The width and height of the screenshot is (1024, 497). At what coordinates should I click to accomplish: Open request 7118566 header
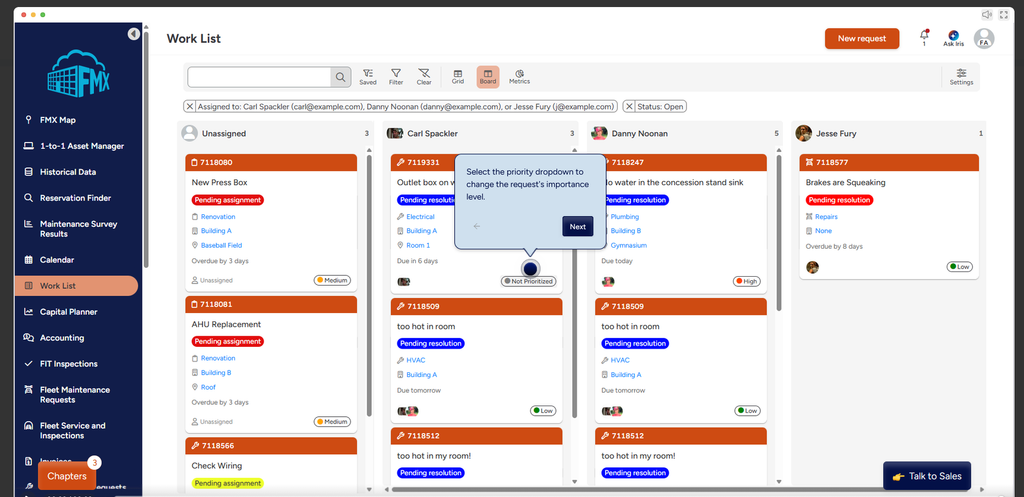coord(271,446)
